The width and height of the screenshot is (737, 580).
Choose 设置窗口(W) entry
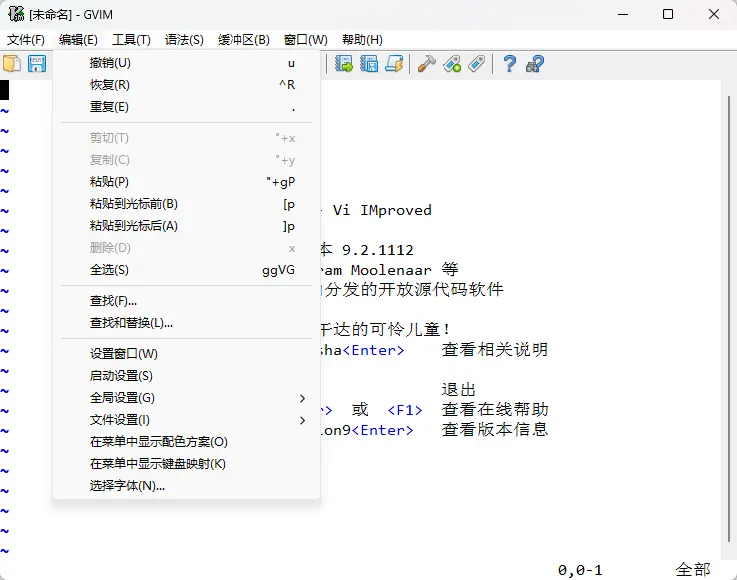187,354
